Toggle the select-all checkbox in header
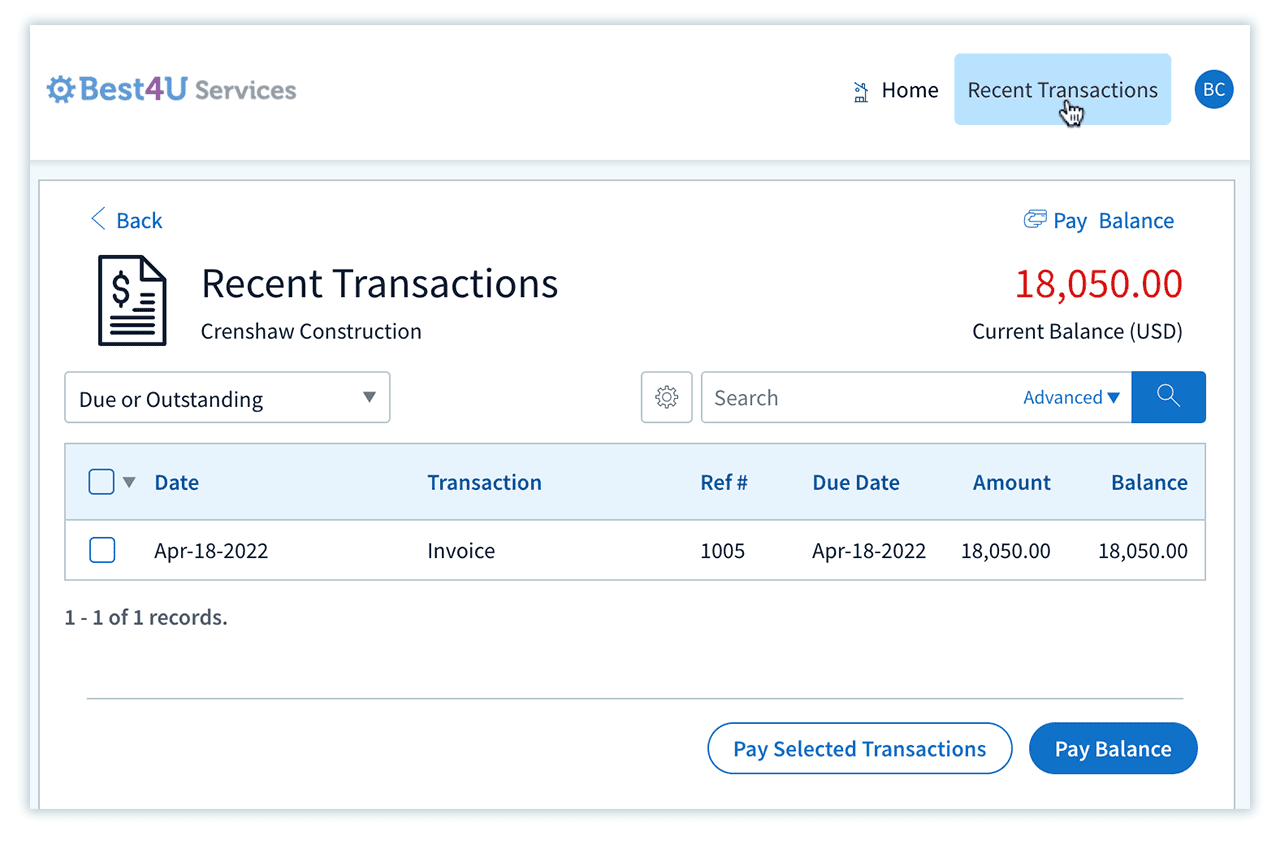The height and width of the screenshot is (848, 1280). pos(102,482)
